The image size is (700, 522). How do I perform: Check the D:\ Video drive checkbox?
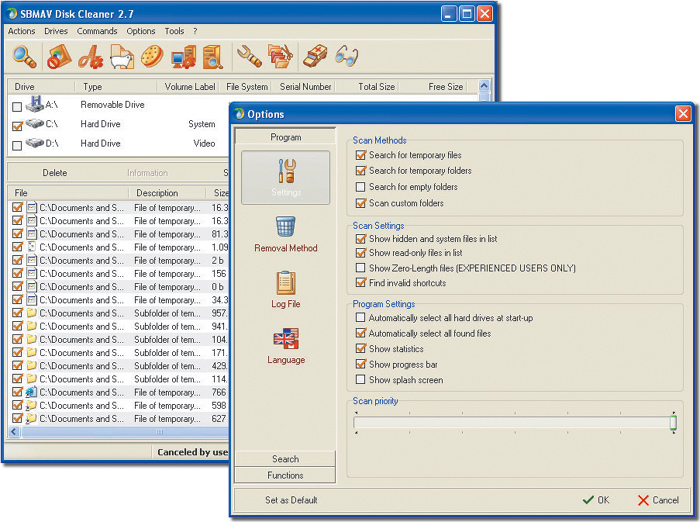click(x=17, y=146)
